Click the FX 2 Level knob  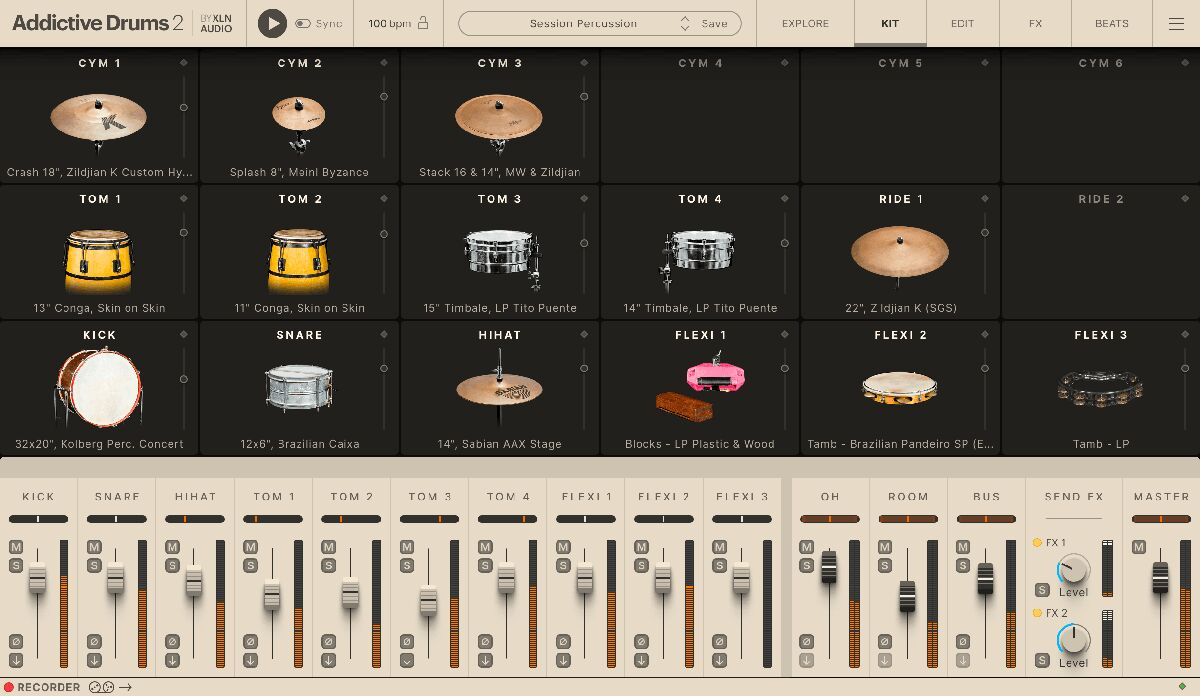[x=1073, y=638]
